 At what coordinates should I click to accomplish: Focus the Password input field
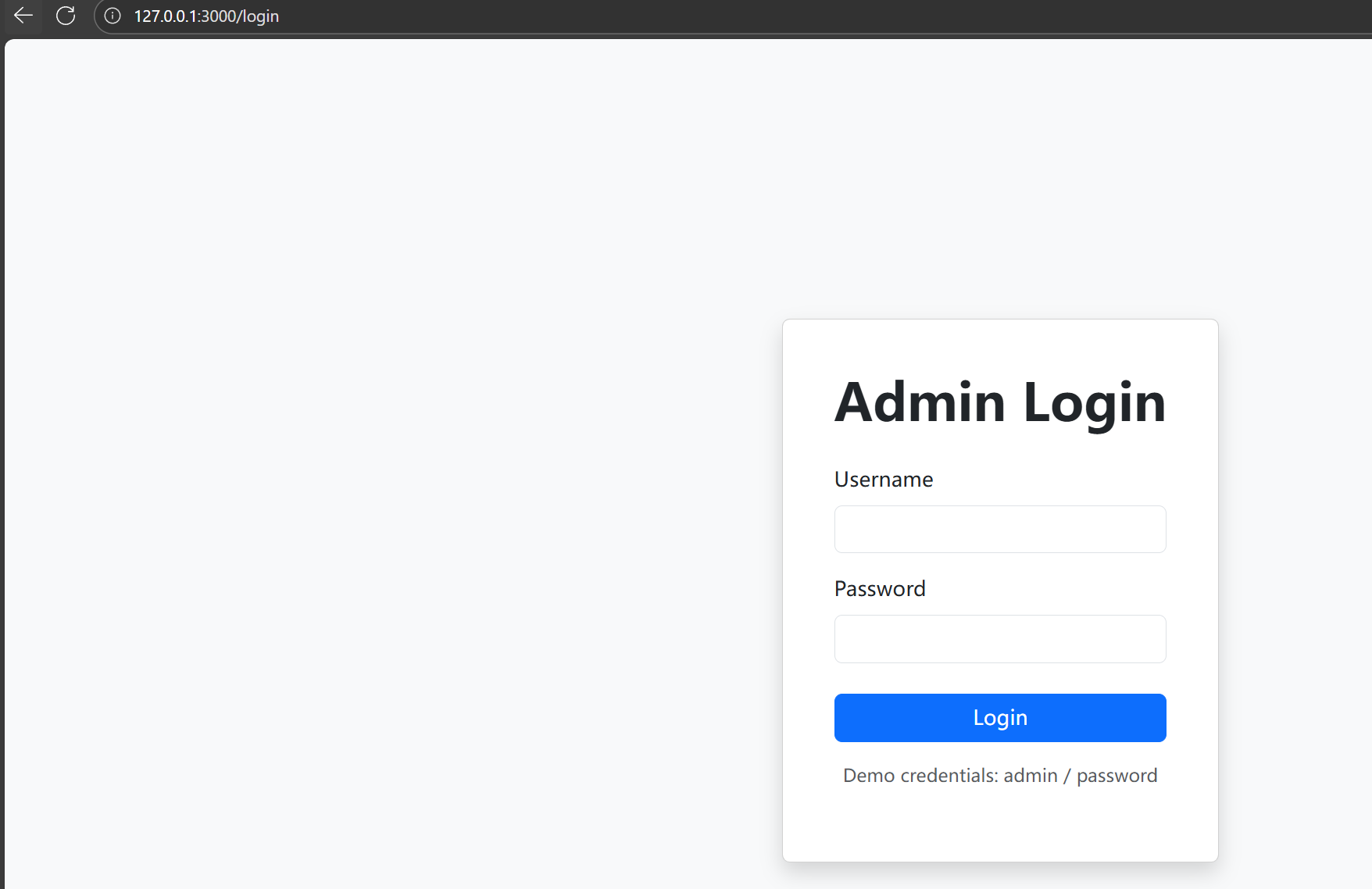pyautogui.click(x=999, y=639)
